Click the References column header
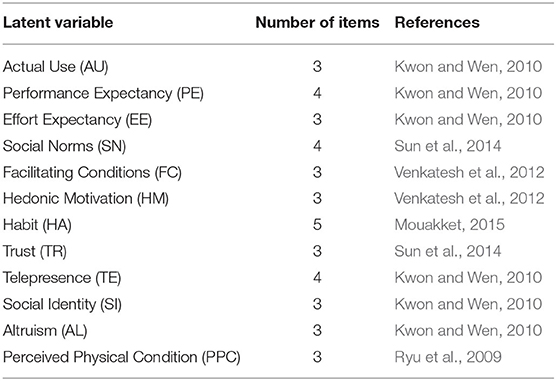556x381 pixels. coord(437,23)
